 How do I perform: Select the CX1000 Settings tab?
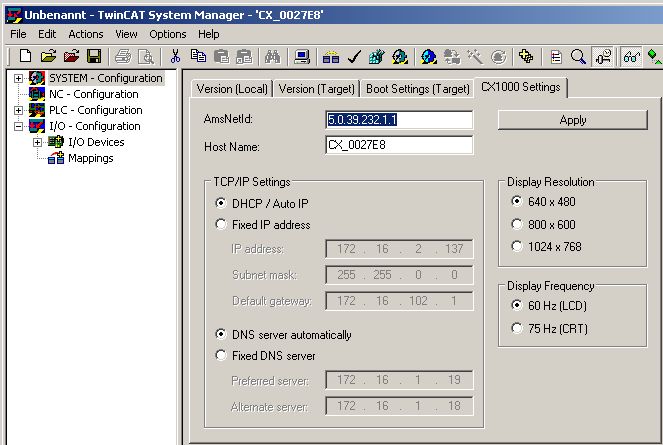tap(521, 87)
